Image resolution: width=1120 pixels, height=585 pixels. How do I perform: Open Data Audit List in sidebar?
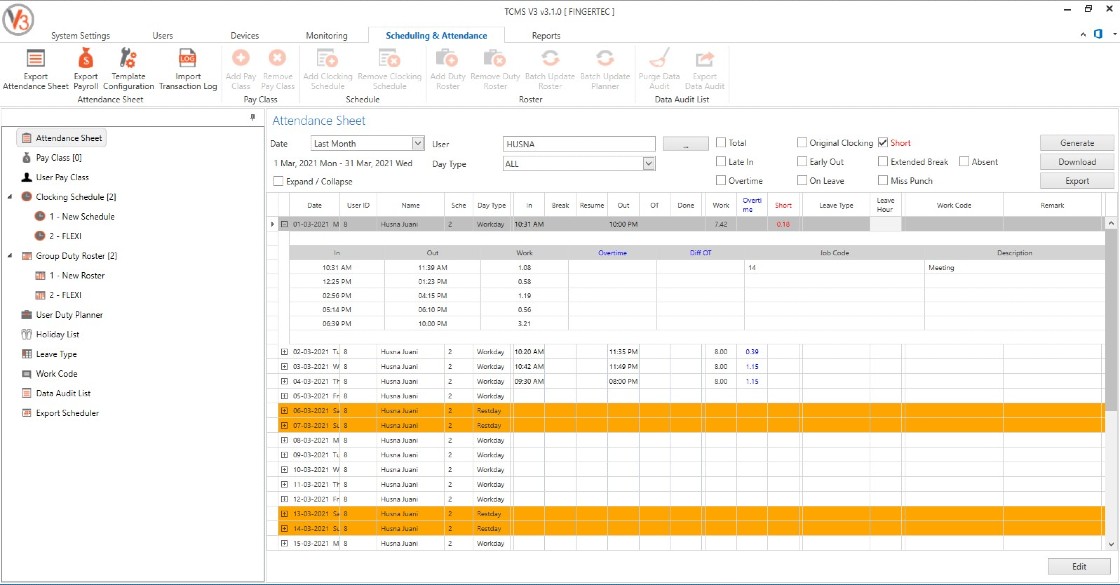point(63,394)
